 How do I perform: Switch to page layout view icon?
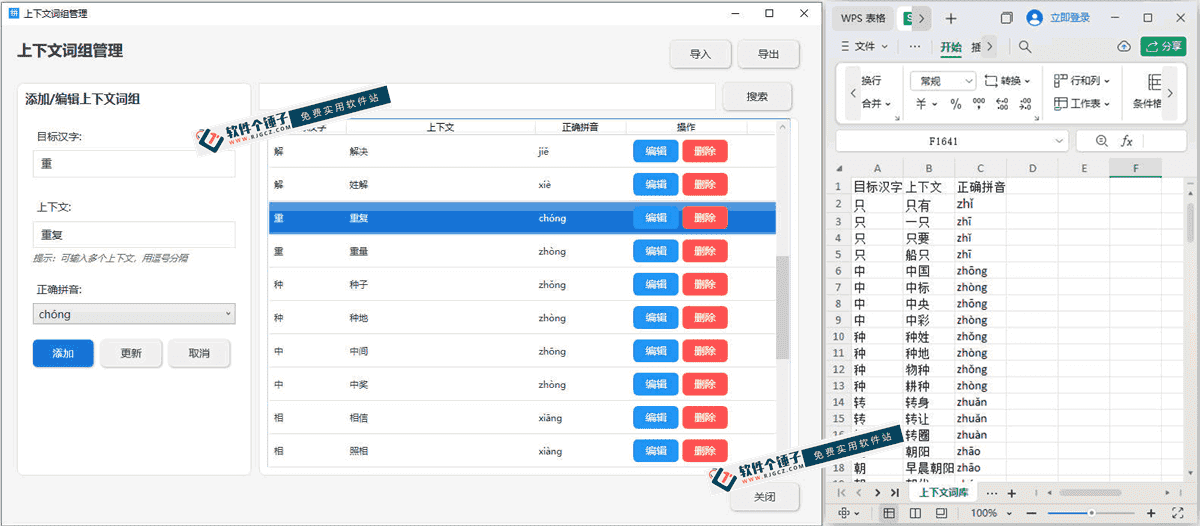coord(941,513)
